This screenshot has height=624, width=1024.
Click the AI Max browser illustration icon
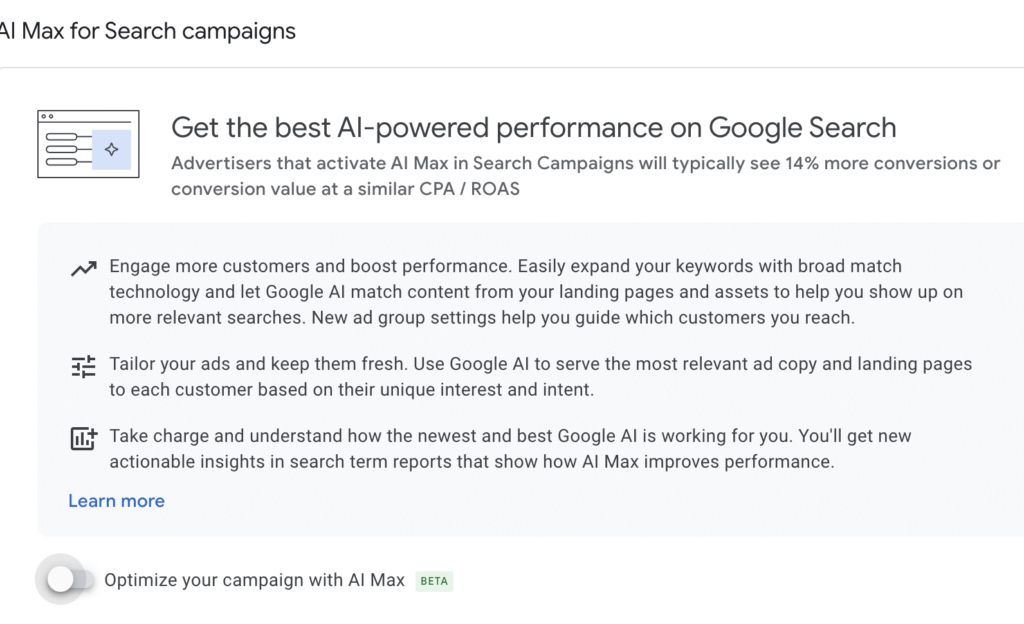pyautogui.click(x=88, y=144)
